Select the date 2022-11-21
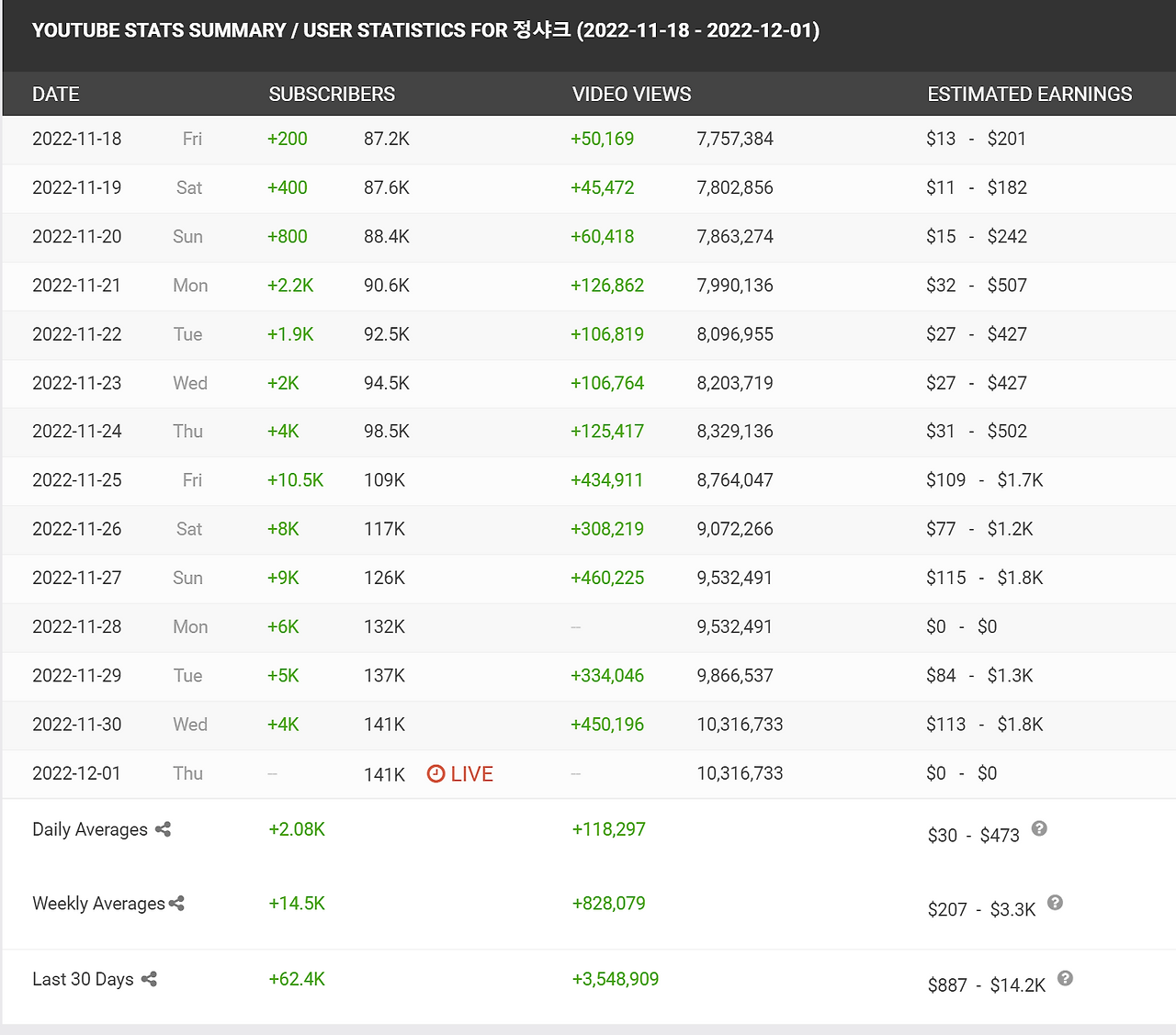The height and width of the screenshot is (1035, 1176). point(77,286)
